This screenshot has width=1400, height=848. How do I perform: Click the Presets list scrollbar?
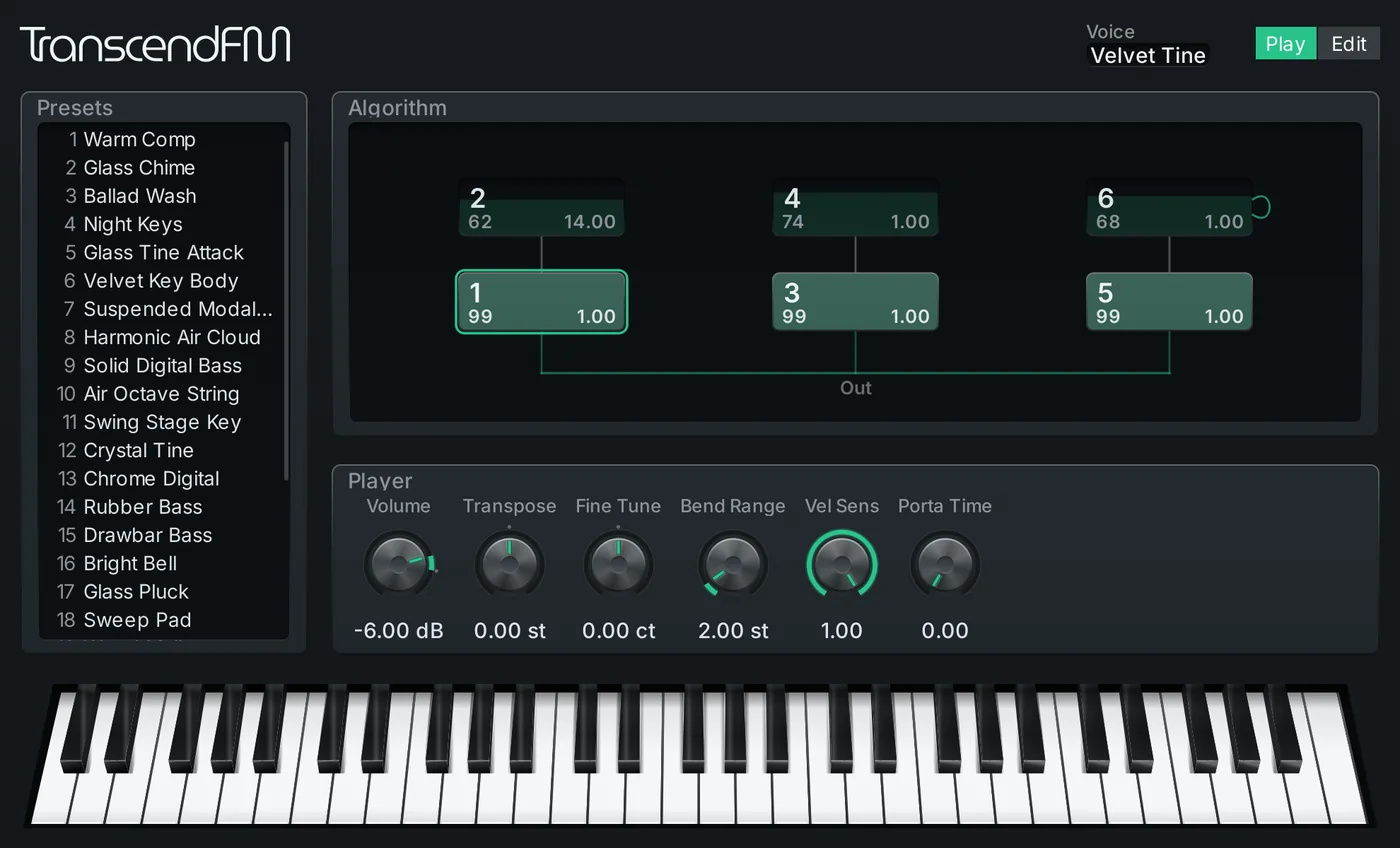coord(286,311)
